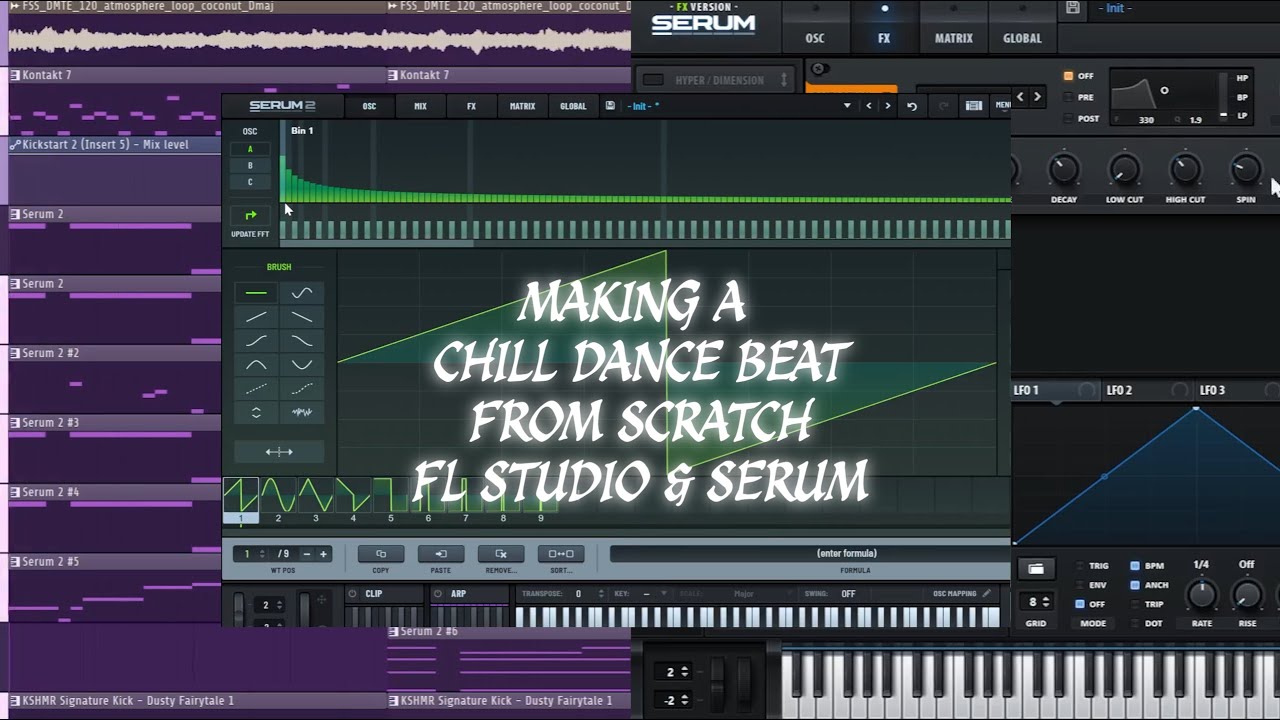Viewport: 1280px width, 720px height.
Task: Click the OSC Mapping pencil icon
Action: point(987,593)
